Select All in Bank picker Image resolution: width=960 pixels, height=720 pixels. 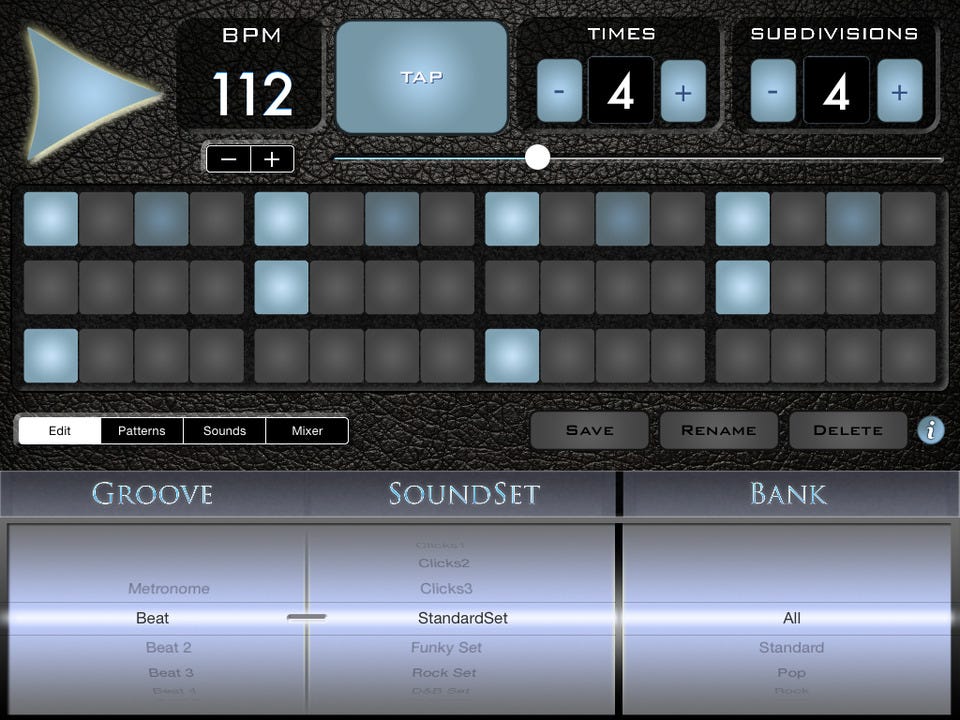pyautogui.click(x=792, y=618)
